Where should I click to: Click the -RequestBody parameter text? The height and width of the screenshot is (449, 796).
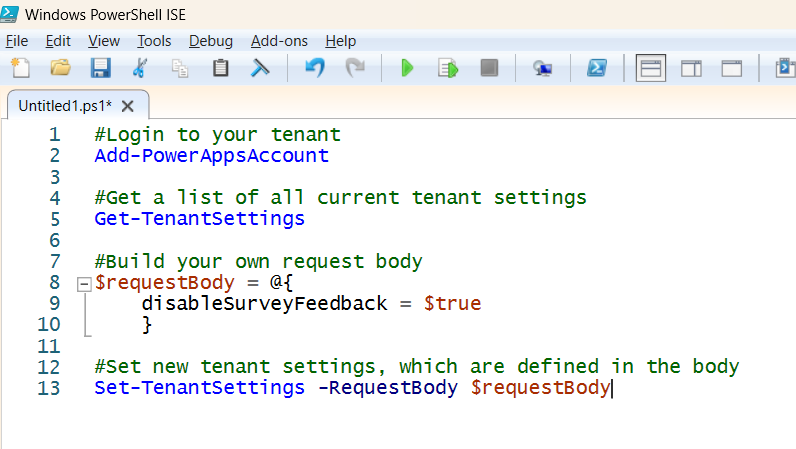[388, 388]
